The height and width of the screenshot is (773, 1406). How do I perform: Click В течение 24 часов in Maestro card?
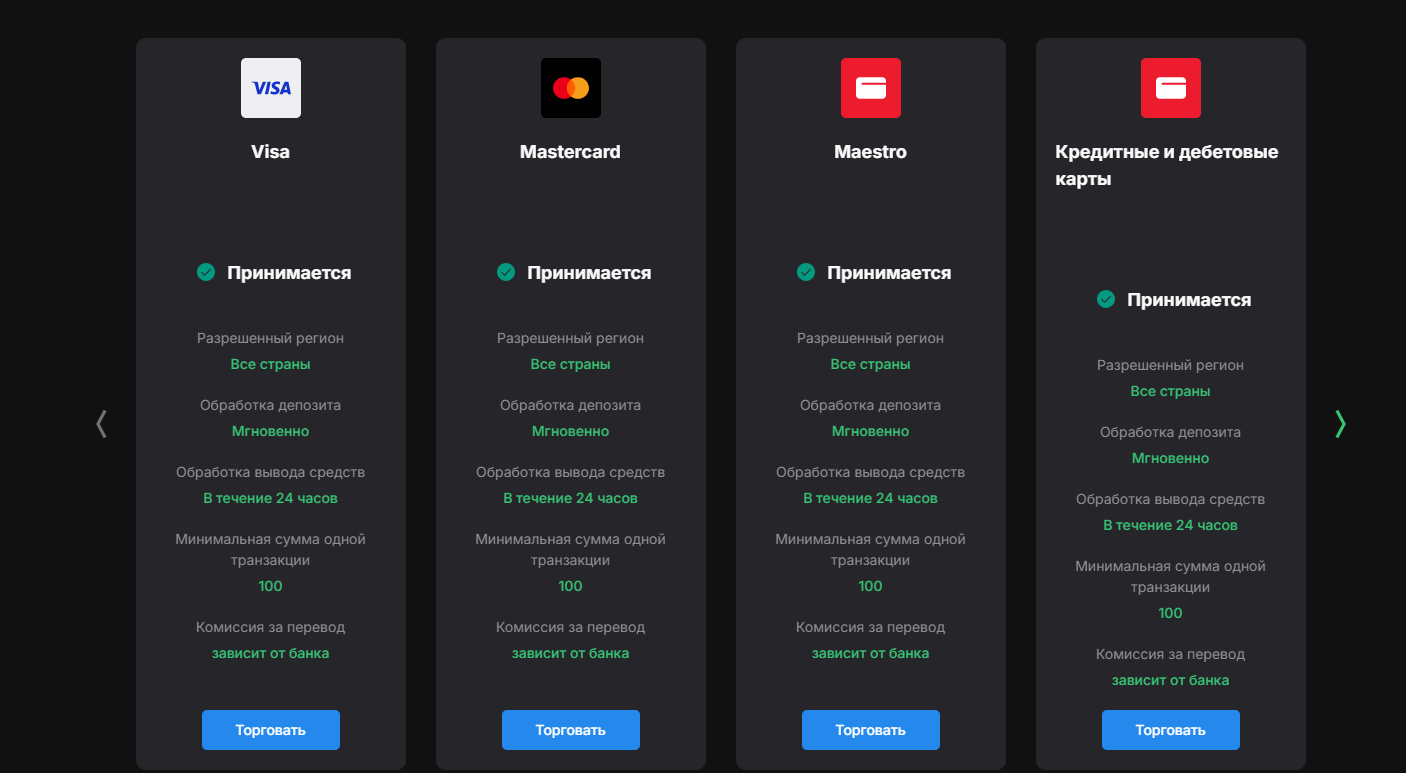[x=871, y=498]
